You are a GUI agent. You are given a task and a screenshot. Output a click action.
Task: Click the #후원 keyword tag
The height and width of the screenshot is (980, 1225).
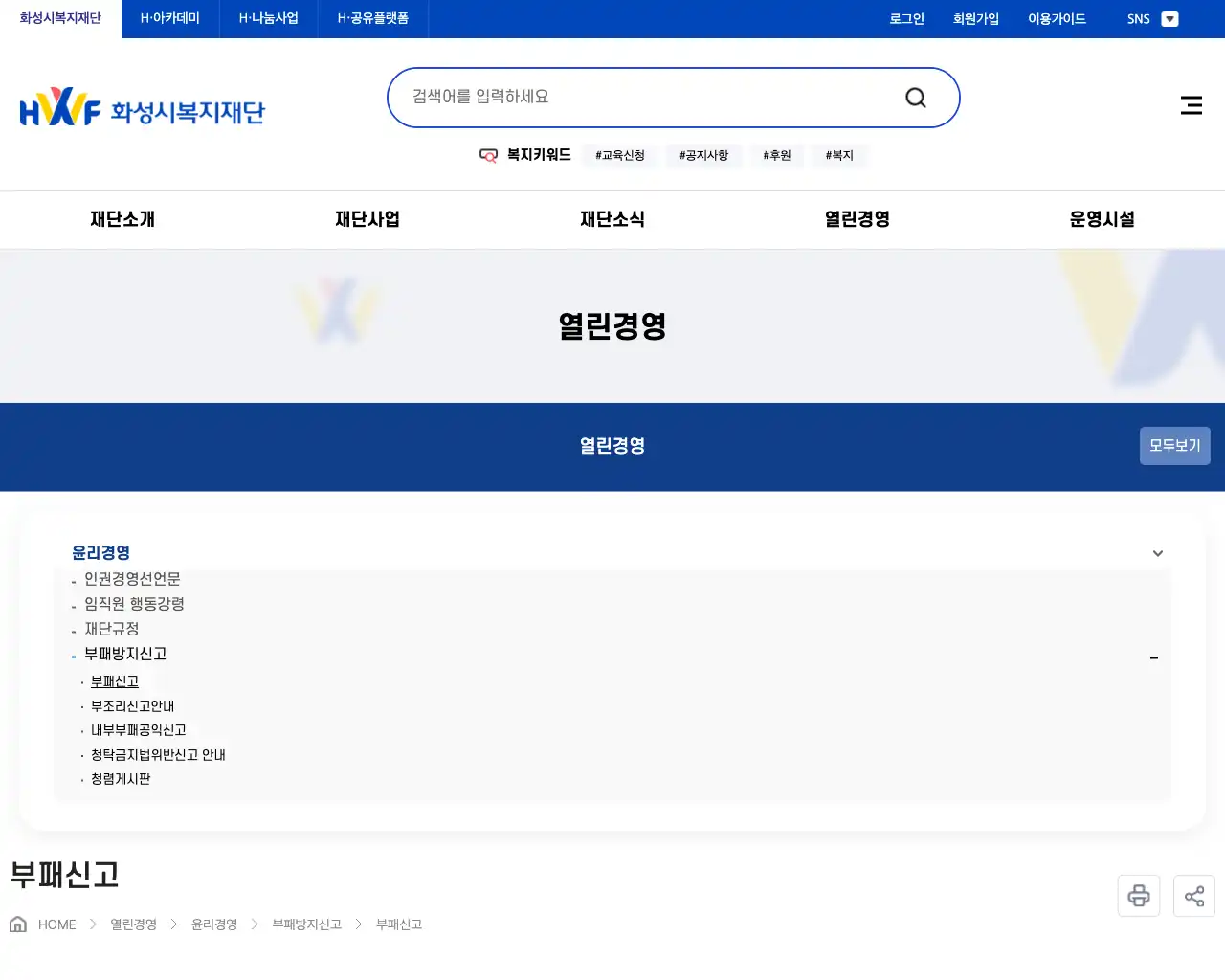pos(776,155)
